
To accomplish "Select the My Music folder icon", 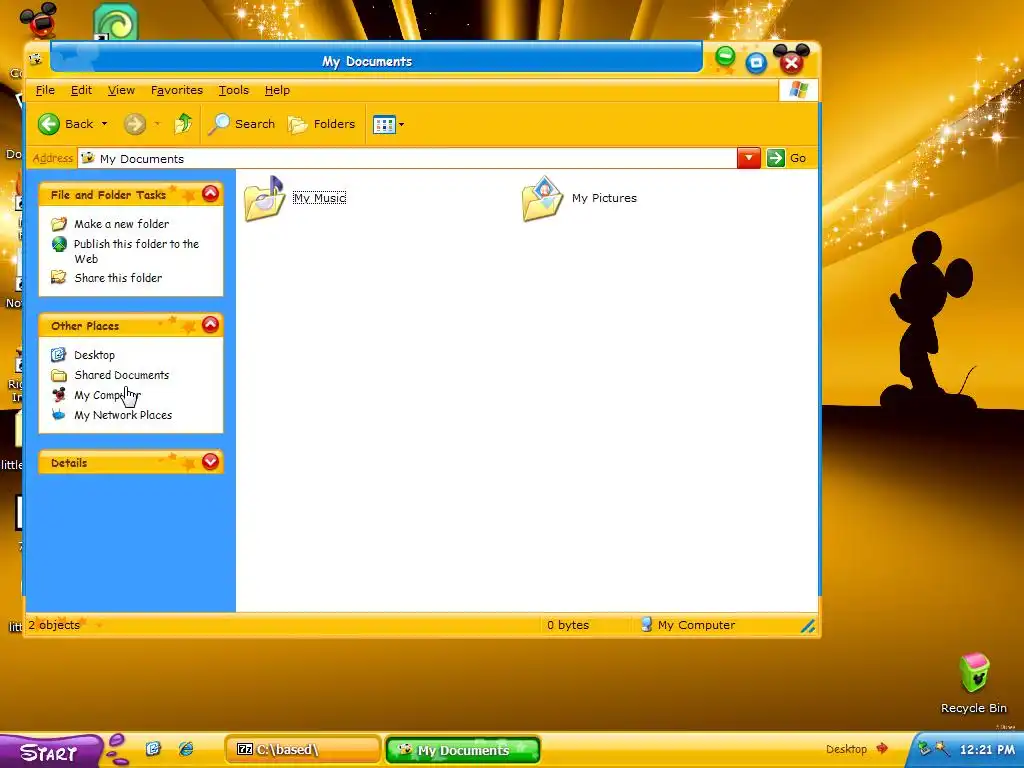I will click(x=264, y=199).
